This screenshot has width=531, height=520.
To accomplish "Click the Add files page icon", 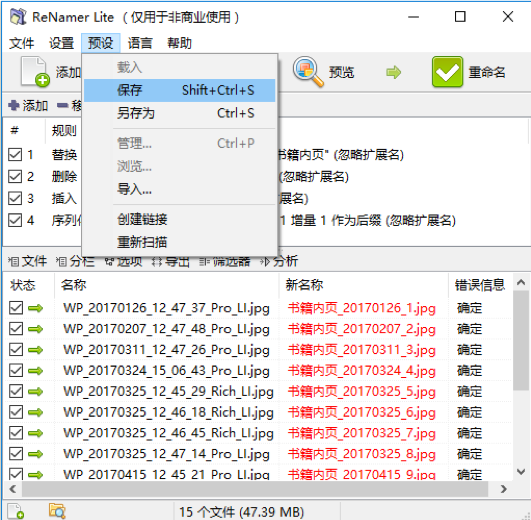I will [x=35, y=71].
